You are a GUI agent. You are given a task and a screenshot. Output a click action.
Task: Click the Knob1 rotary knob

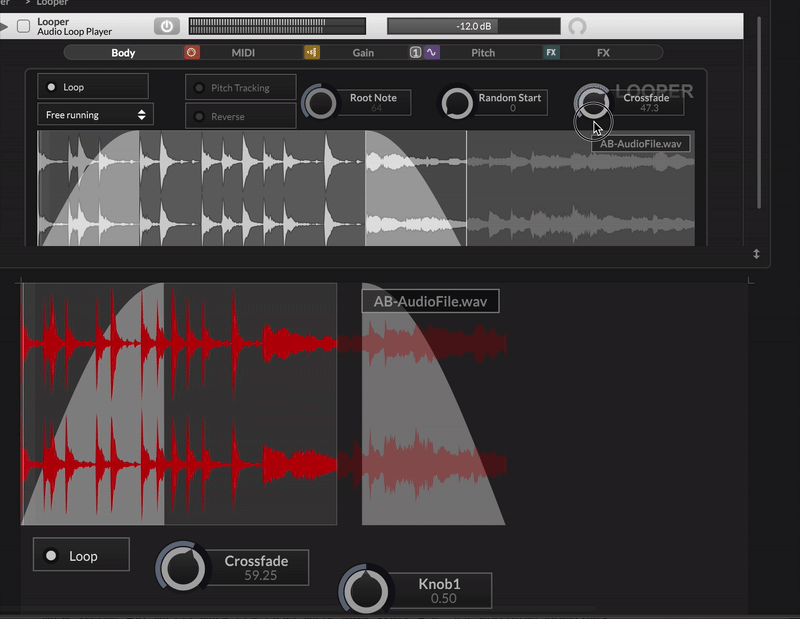click(x=364, y=590)
